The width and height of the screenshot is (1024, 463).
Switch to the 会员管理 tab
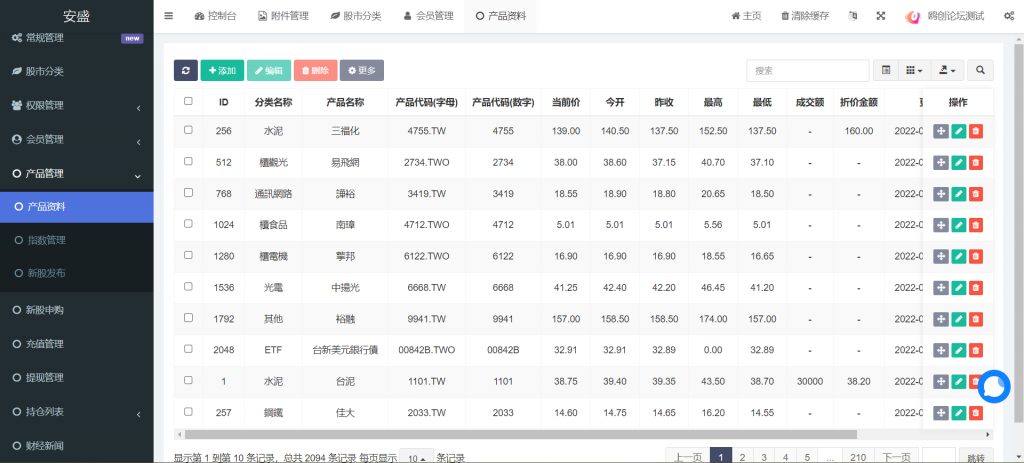[x=428, y=16]
